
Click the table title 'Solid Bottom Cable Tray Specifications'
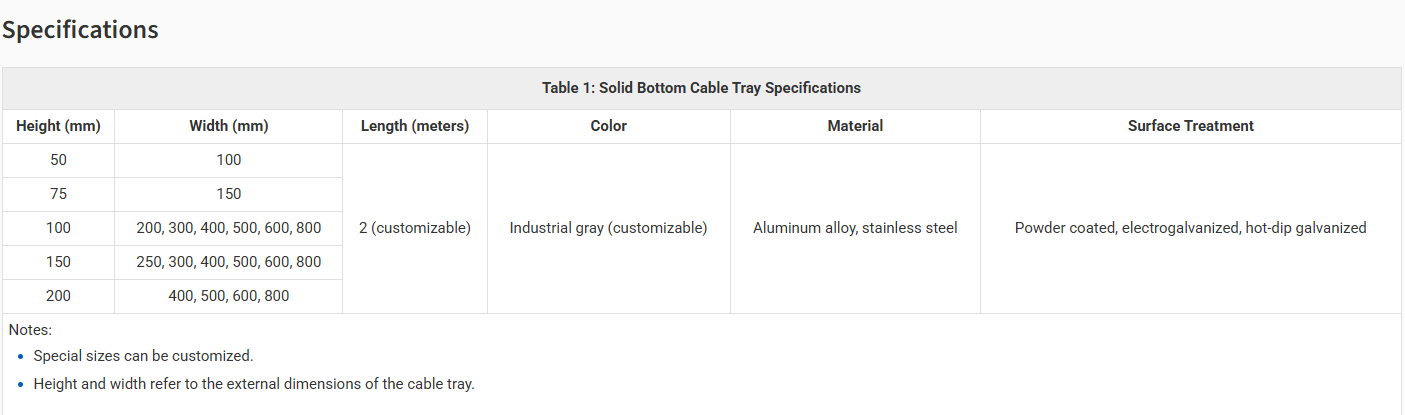[701, 88]
